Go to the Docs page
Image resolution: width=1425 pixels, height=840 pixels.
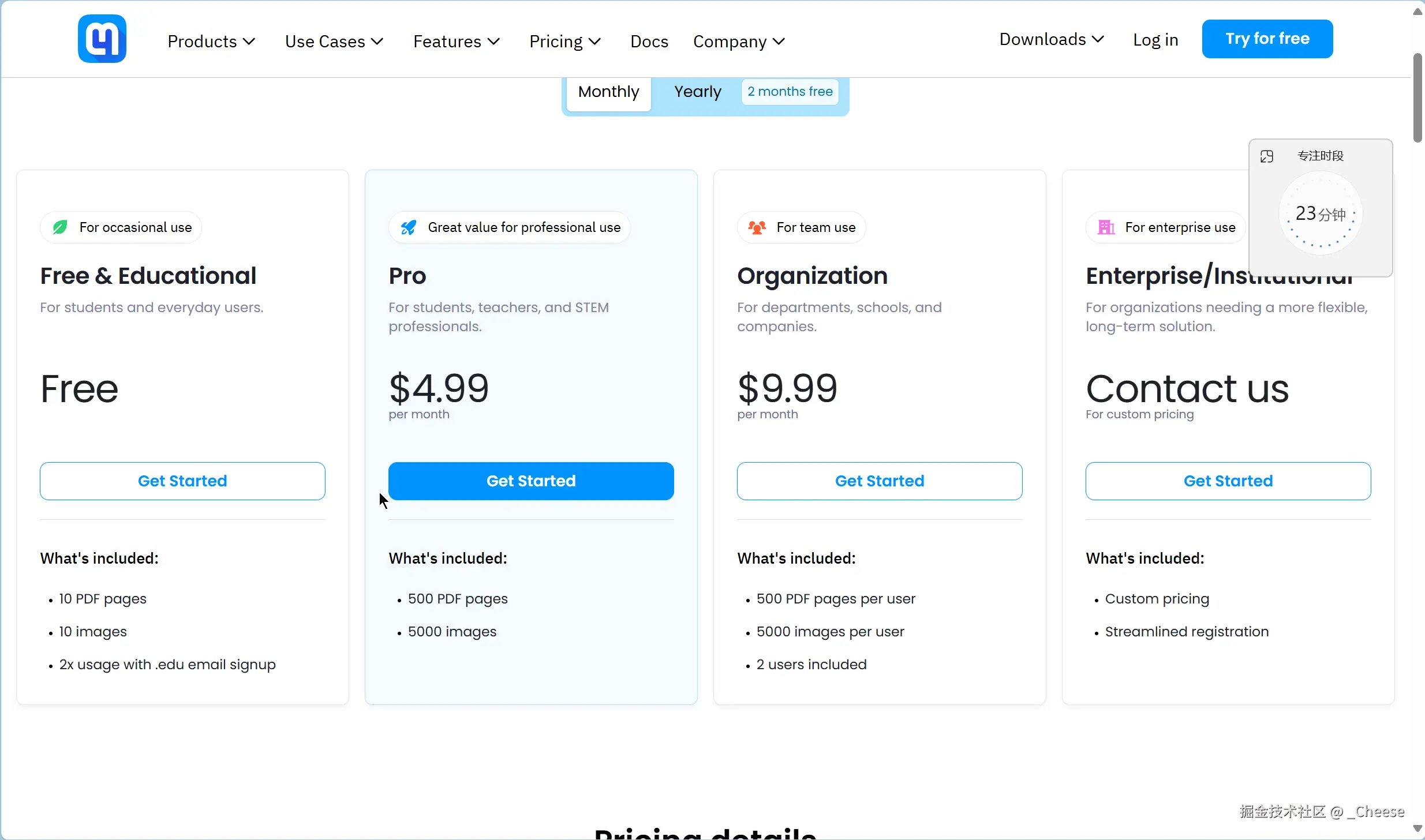click(x=649, y=42)
